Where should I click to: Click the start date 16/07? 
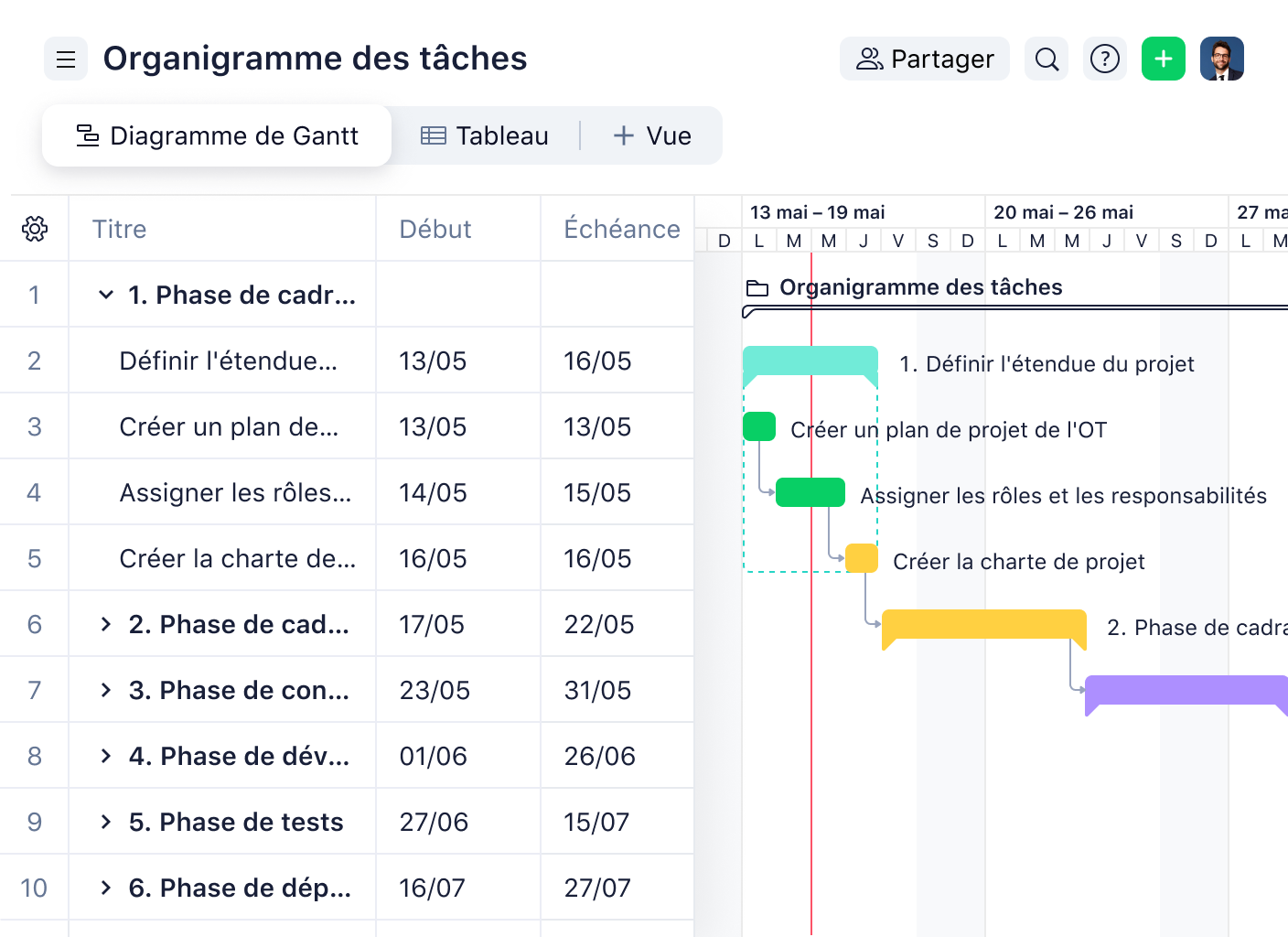(432, 889)
